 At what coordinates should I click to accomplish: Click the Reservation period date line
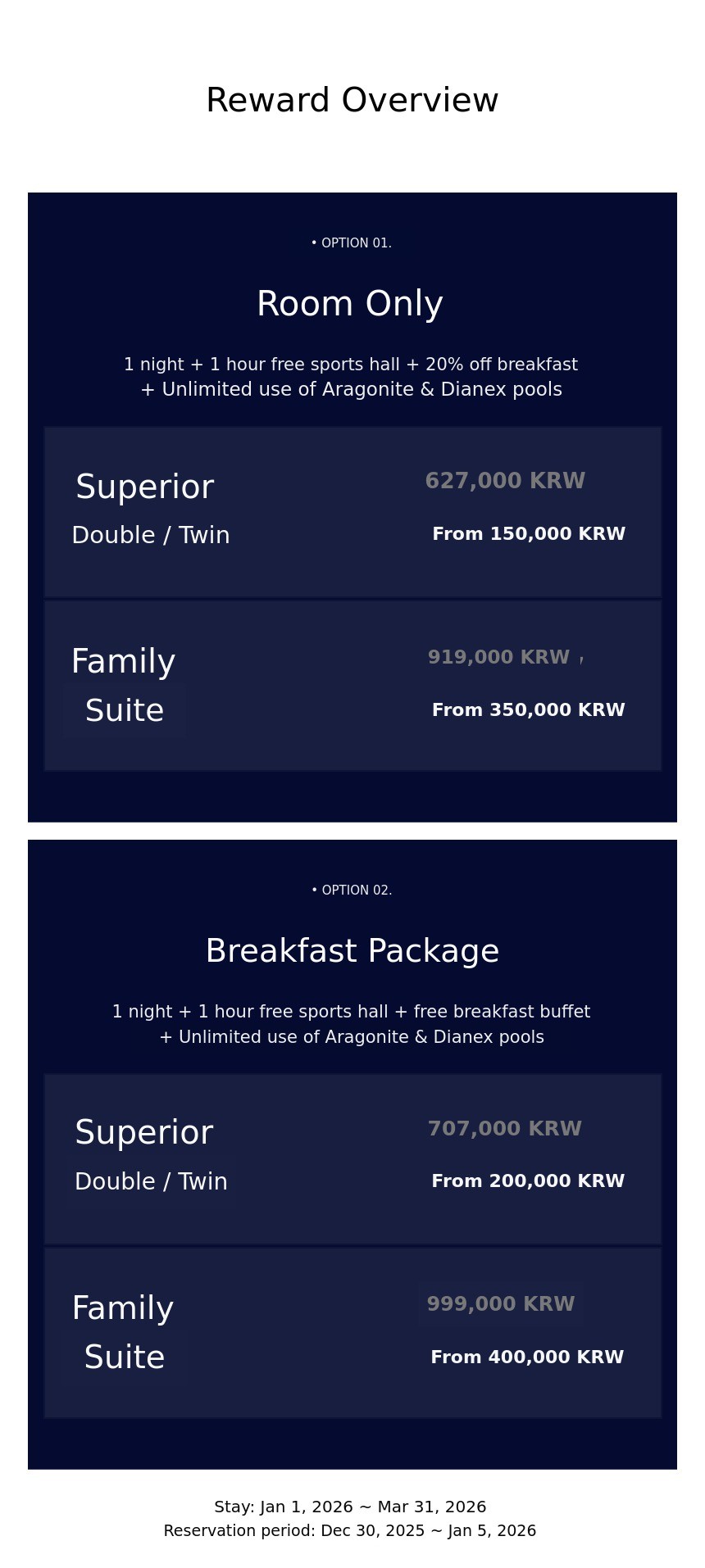pos(350,1531)
